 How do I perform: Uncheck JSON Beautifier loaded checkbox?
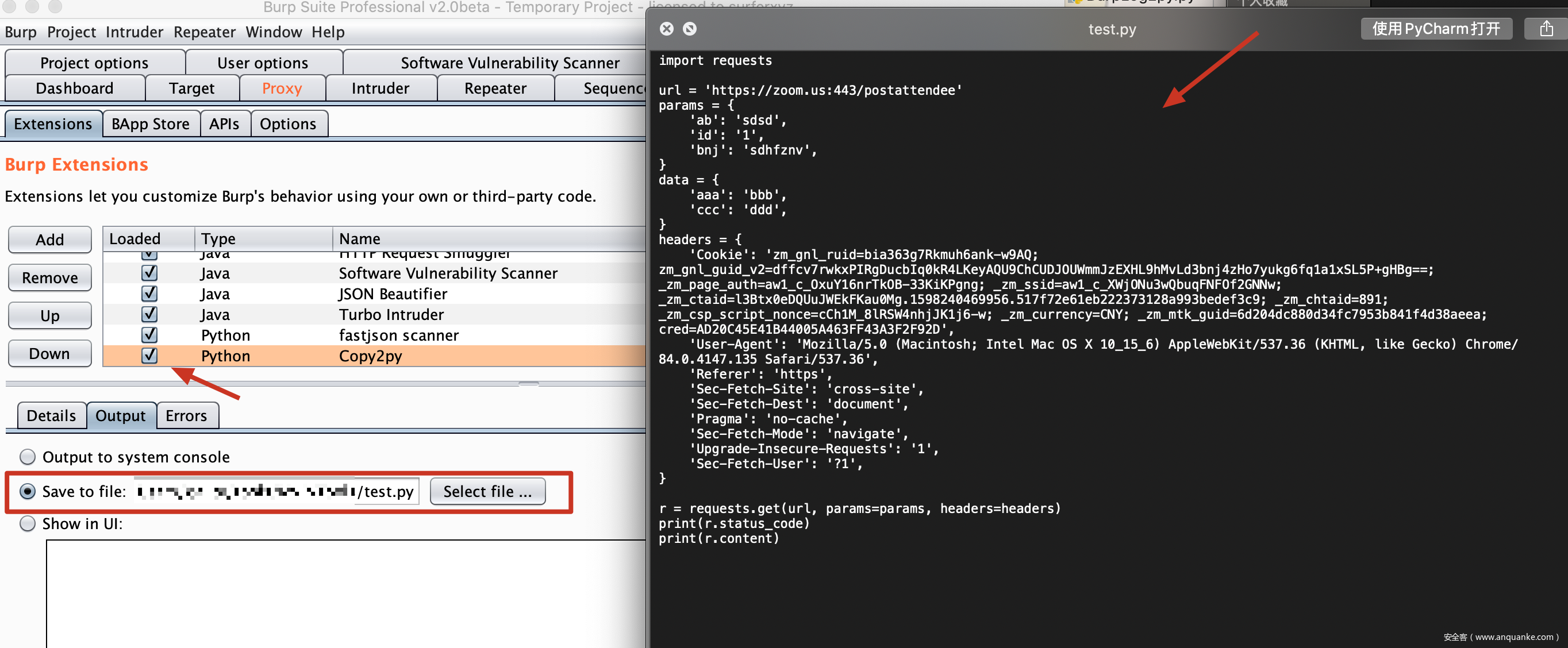click(149, 294)
